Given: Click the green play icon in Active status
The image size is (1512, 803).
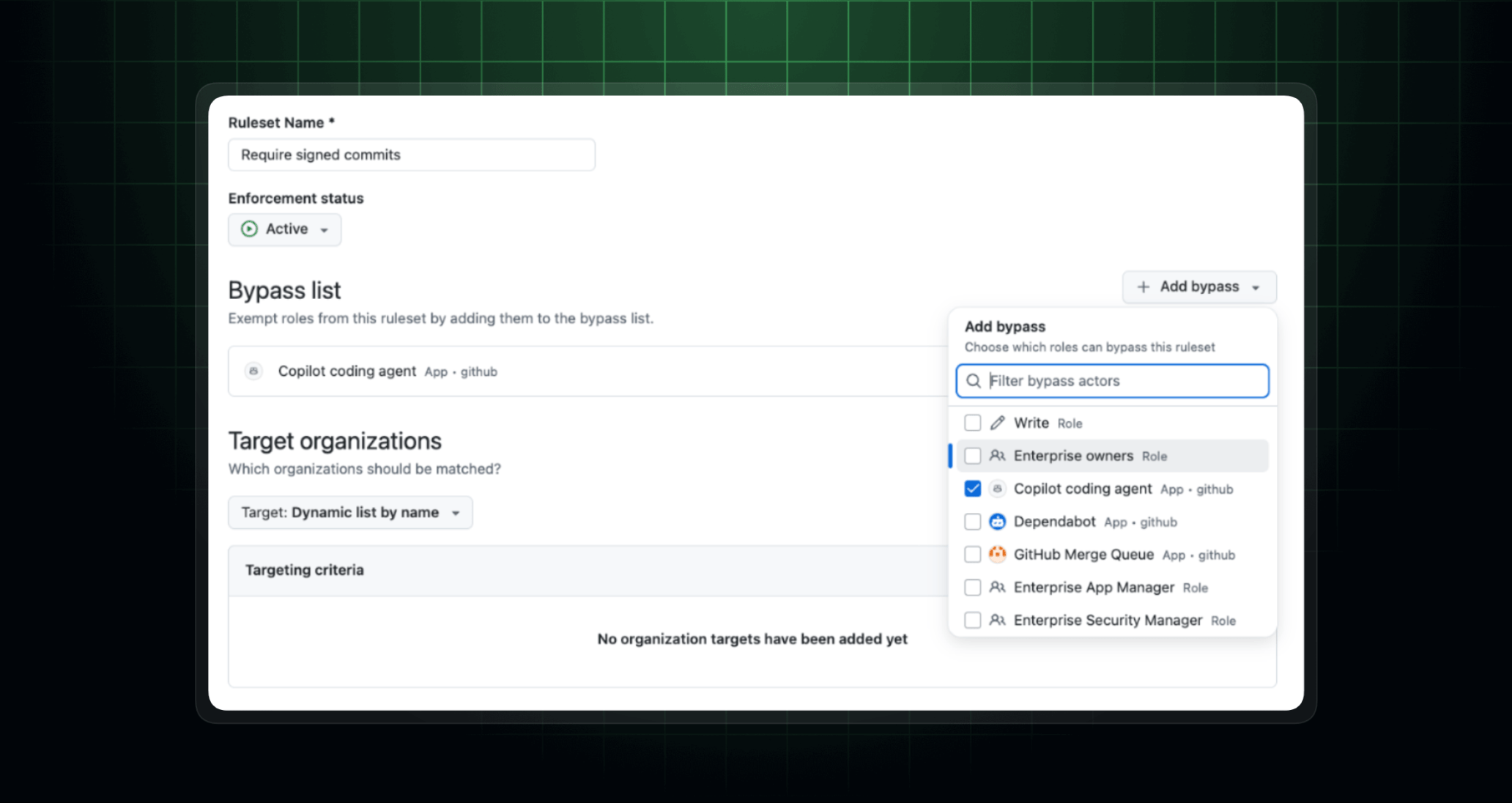Looking at the screenshot, I should pos(249,229).
